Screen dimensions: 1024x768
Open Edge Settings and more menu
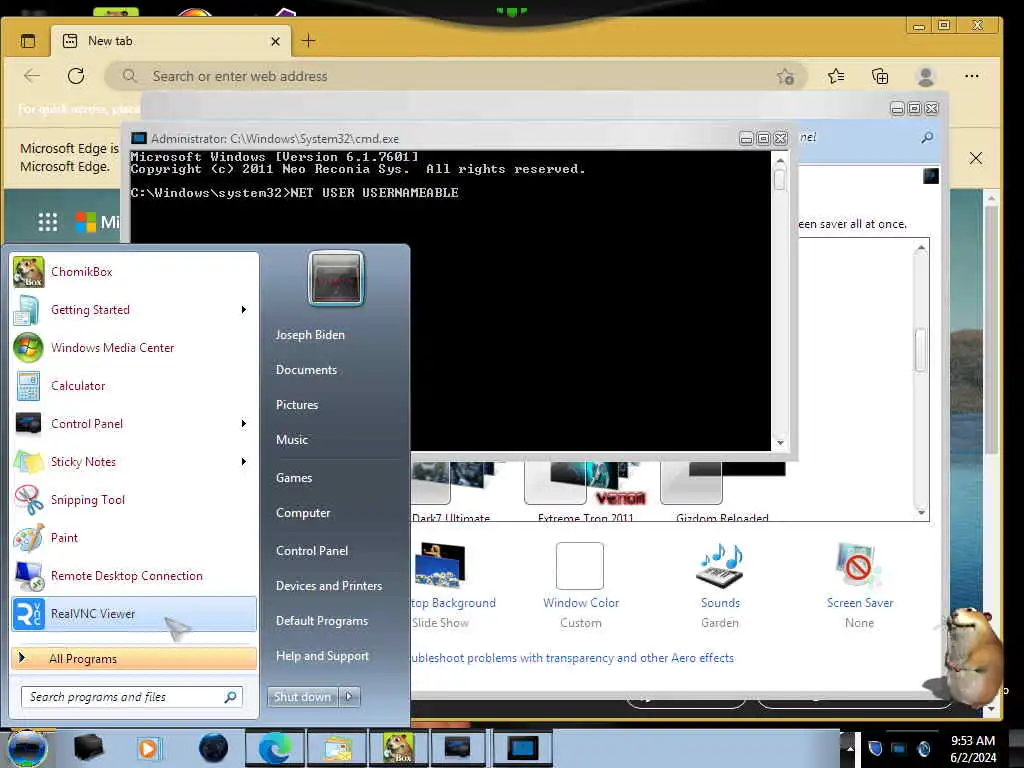[x=972, y=76]
